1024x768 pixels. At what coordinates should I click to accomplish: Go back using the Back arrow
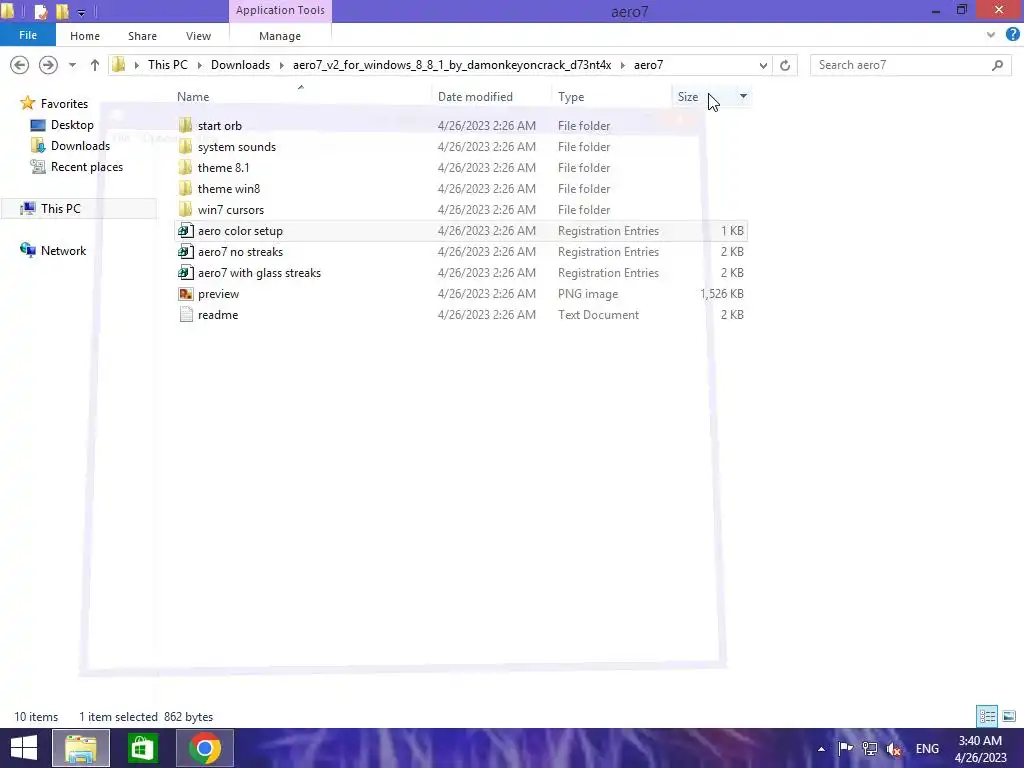[20, 65]
